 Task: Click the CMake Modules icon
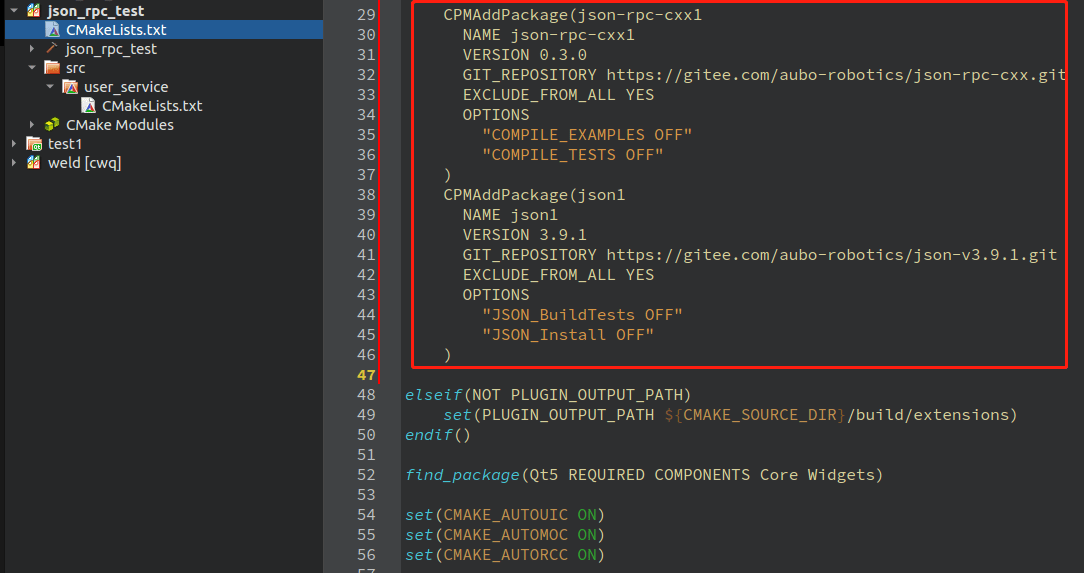[52, 124]
